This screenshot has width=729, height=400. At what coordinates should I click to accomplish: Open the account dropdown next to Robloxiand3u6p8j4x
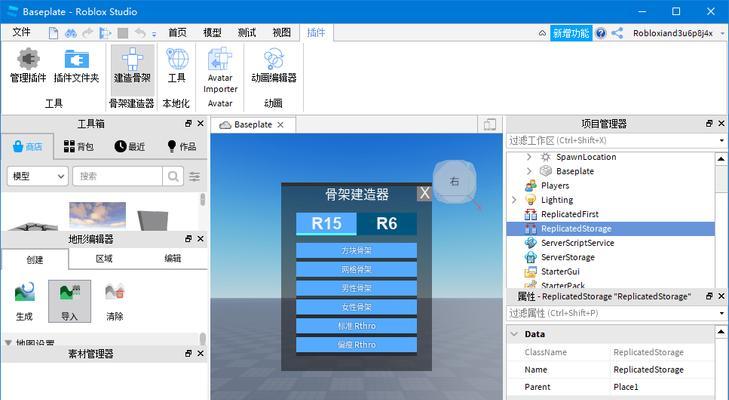coord(722,33)
